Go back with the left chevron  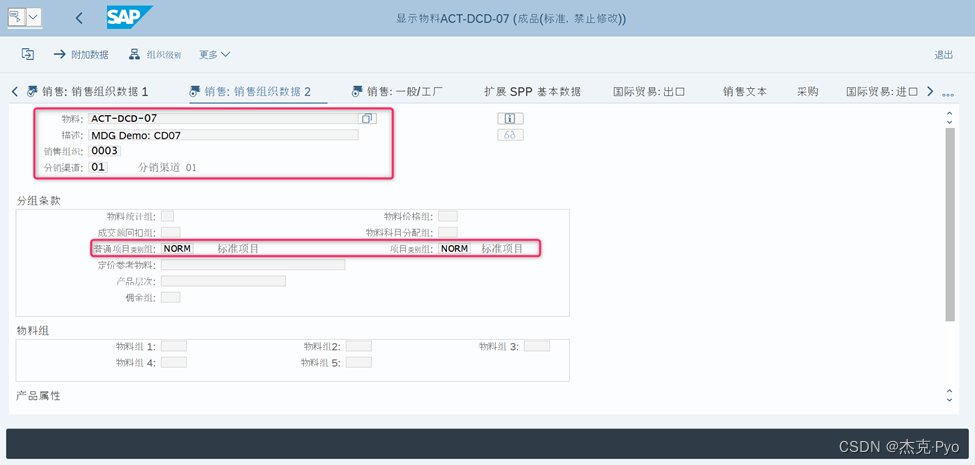79,18
